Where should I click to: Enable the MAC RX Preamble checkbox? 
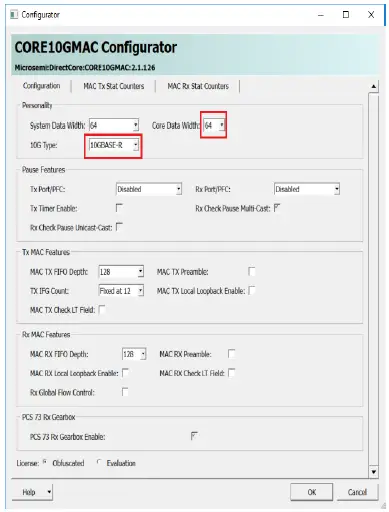(x=231, y=354)
